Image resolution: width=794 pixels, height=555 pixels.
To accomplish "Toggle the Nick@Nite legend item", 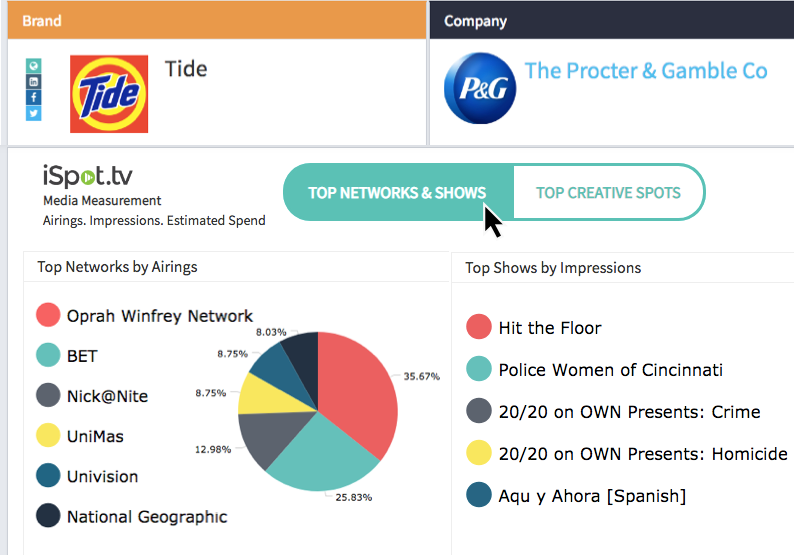I will pyautogui.click(x=106, y=396).
